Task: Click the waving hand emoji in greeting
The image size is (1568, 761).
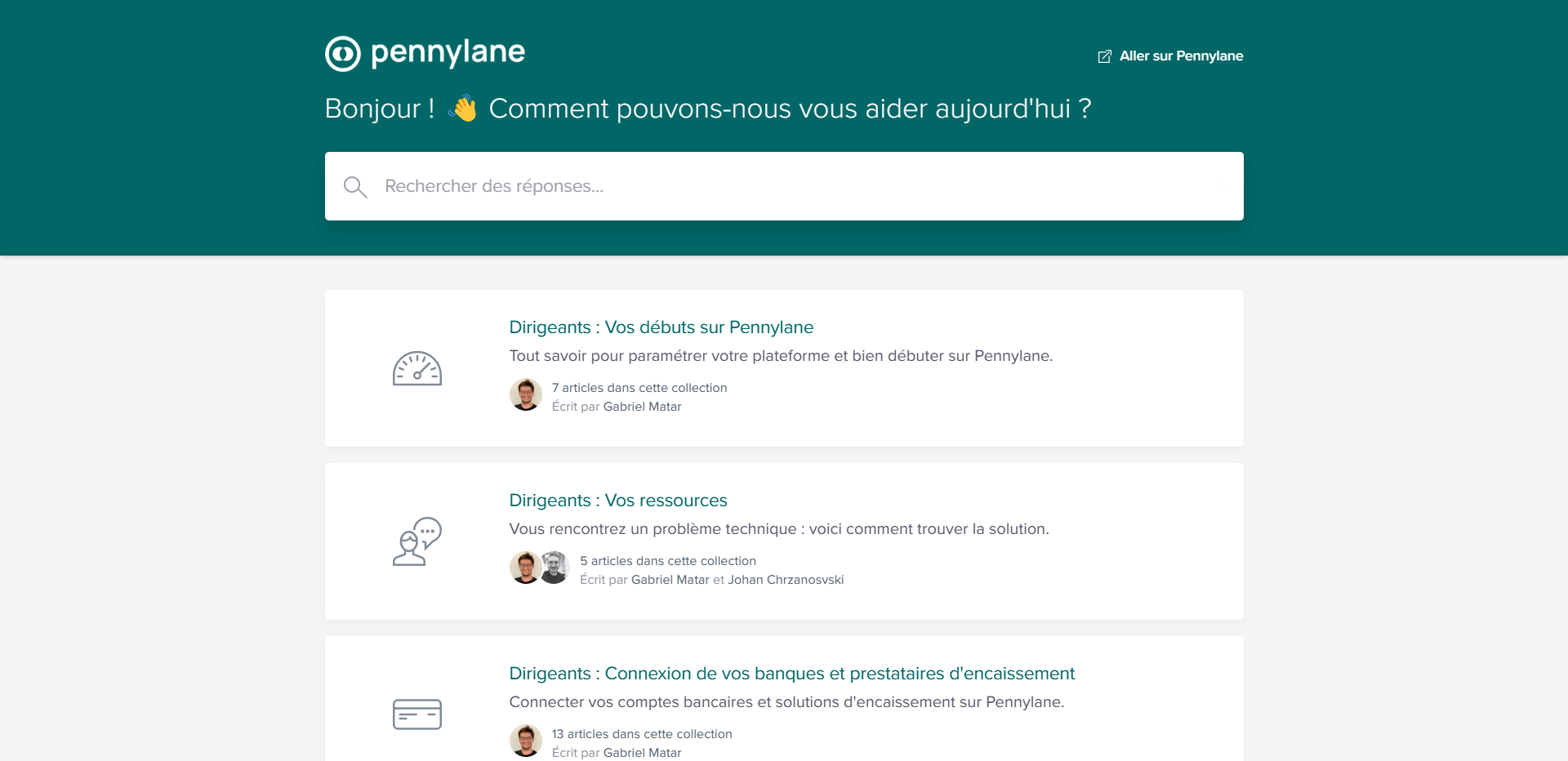Action: click(x=462, y=109)
